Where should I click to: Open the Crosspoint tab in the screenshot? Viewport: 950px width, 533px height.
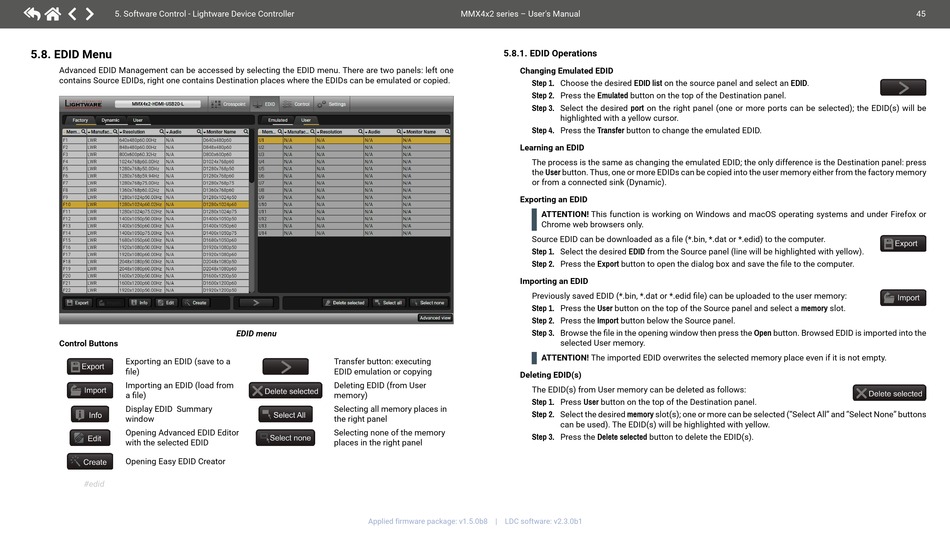(x=231, y=104)
